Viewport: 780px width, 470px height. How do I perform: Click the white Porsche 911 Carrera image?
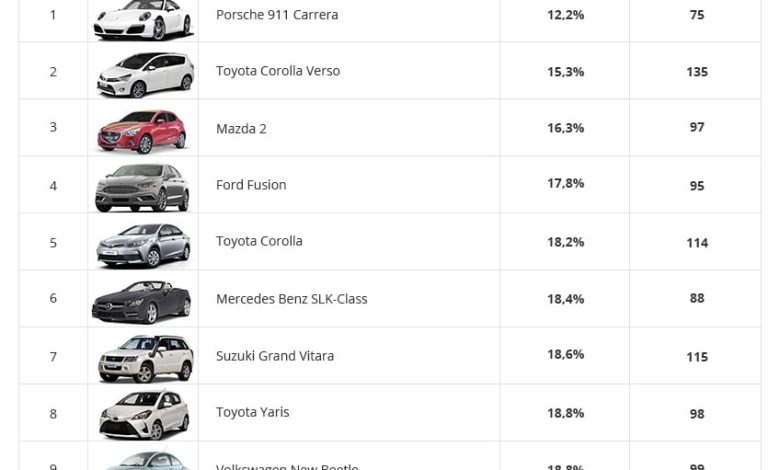point(143,19)
